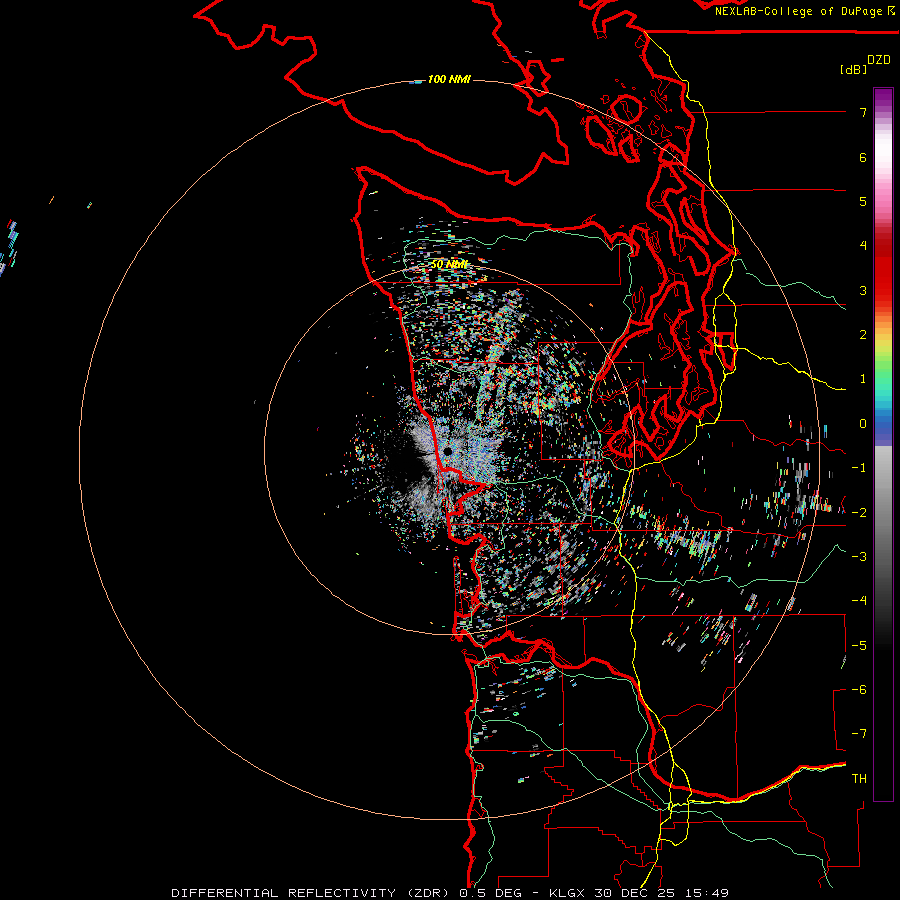Click the black radar site dot

pos(448,452)
